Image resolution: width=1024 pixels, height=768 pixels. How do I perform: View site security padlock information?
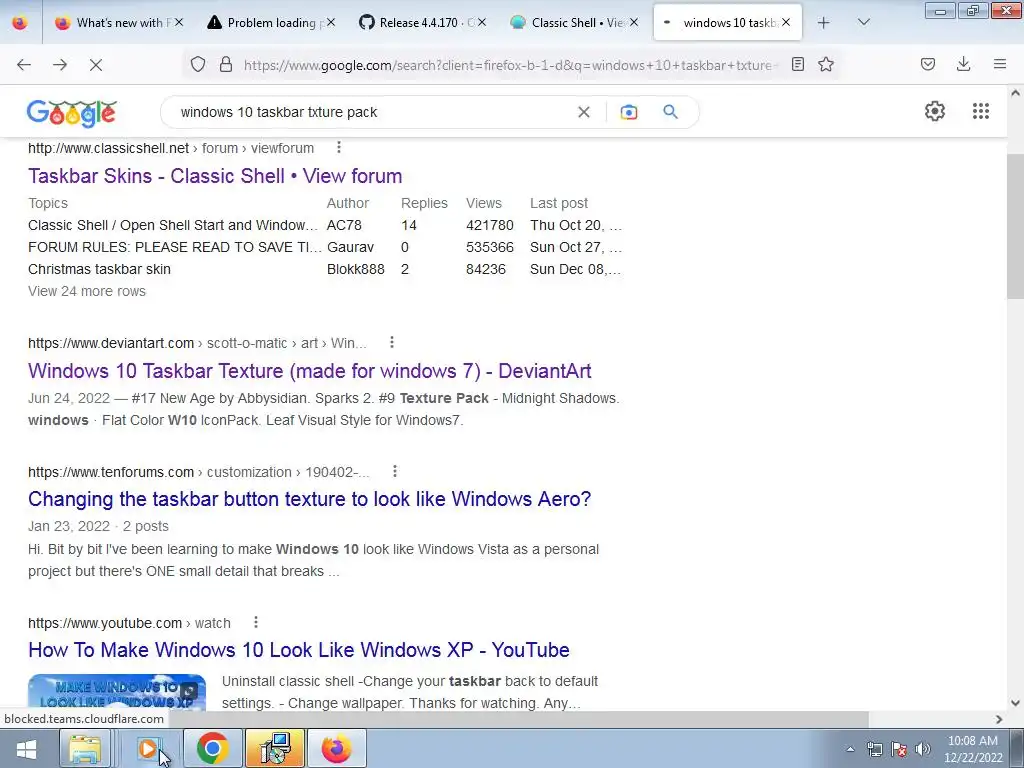[226, 64]
